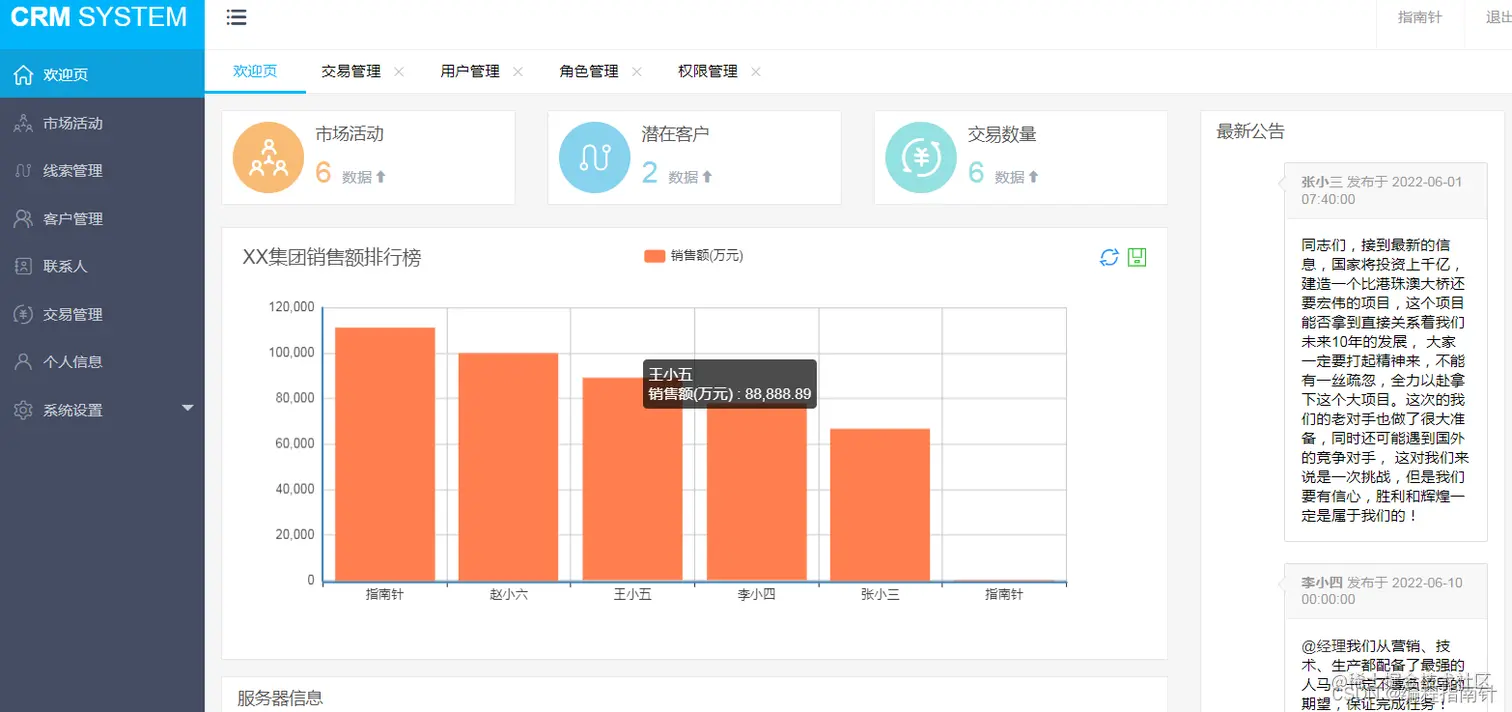Viewport: 1512px width, 712px height.
Task: Expand the 系统设置 dropdown arrow
Action: pos(188,408)
